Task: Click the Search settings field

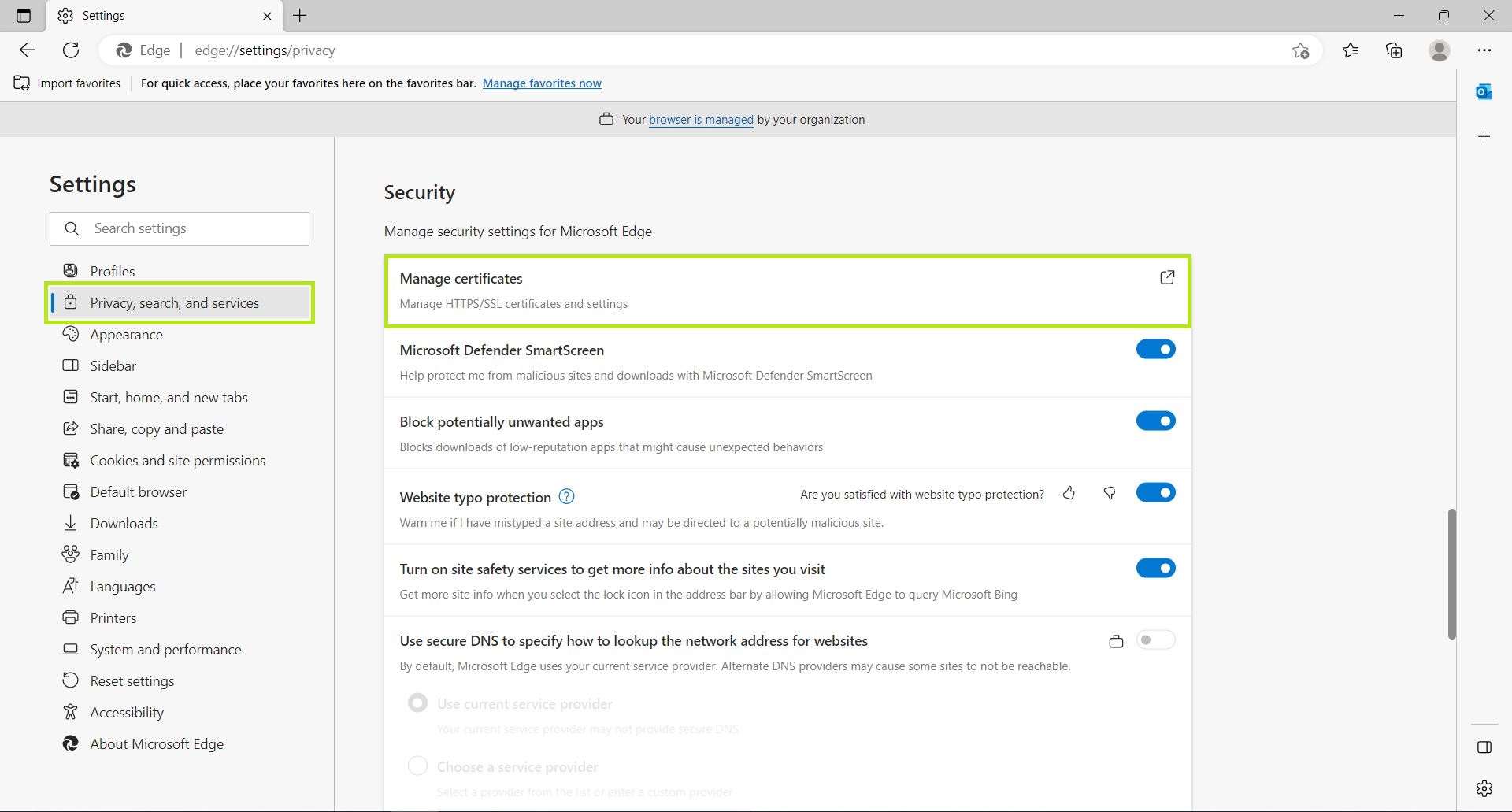Action: (180, 228)
